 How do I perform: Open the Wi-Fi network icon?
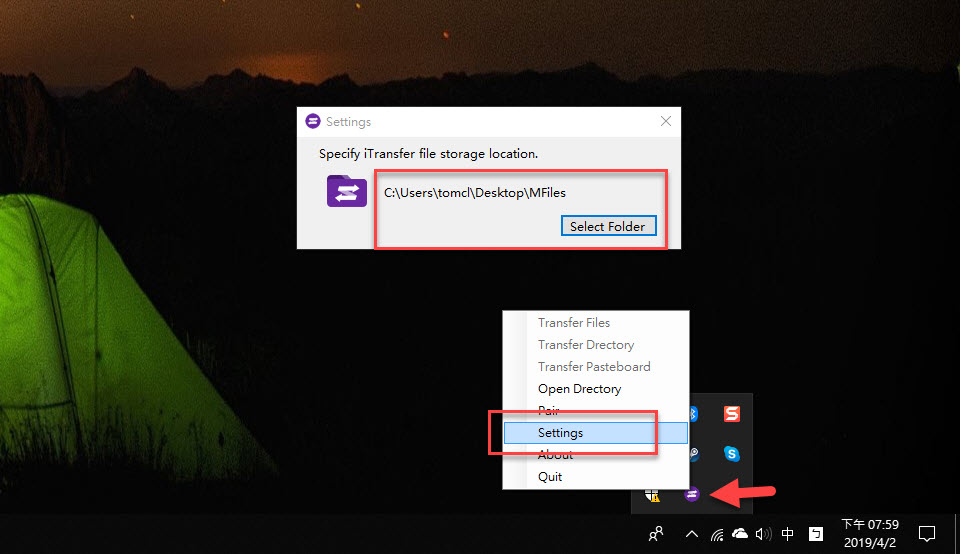[717, 534]
